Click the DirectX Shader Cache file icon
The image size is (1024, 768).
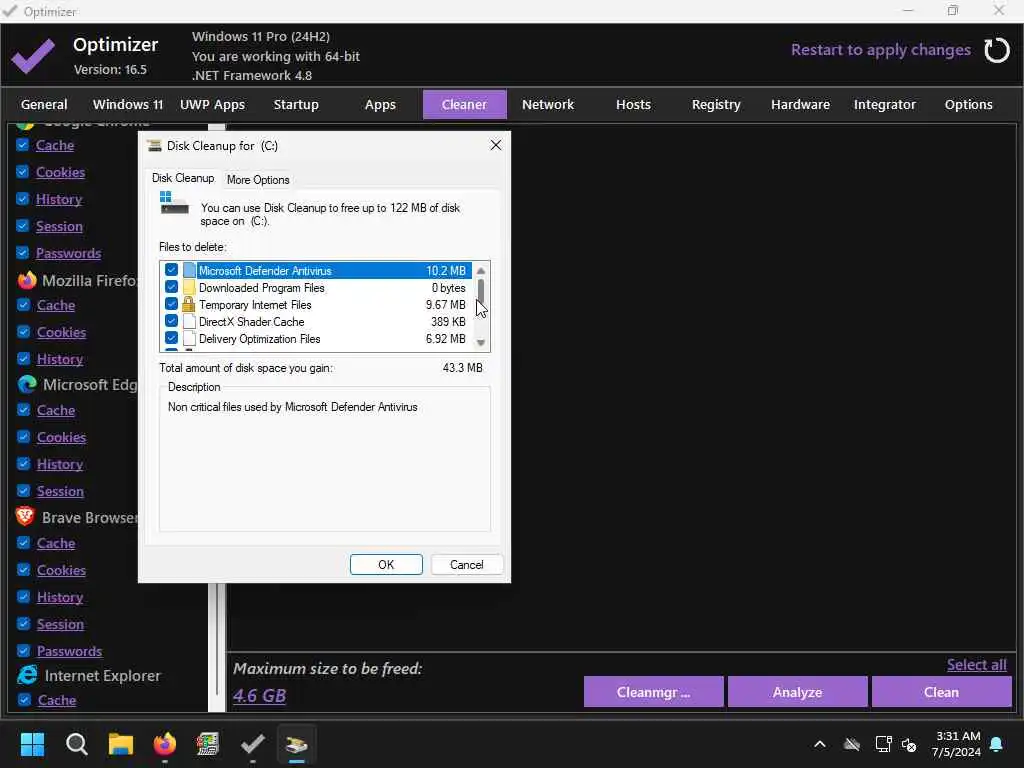(189, 321)
